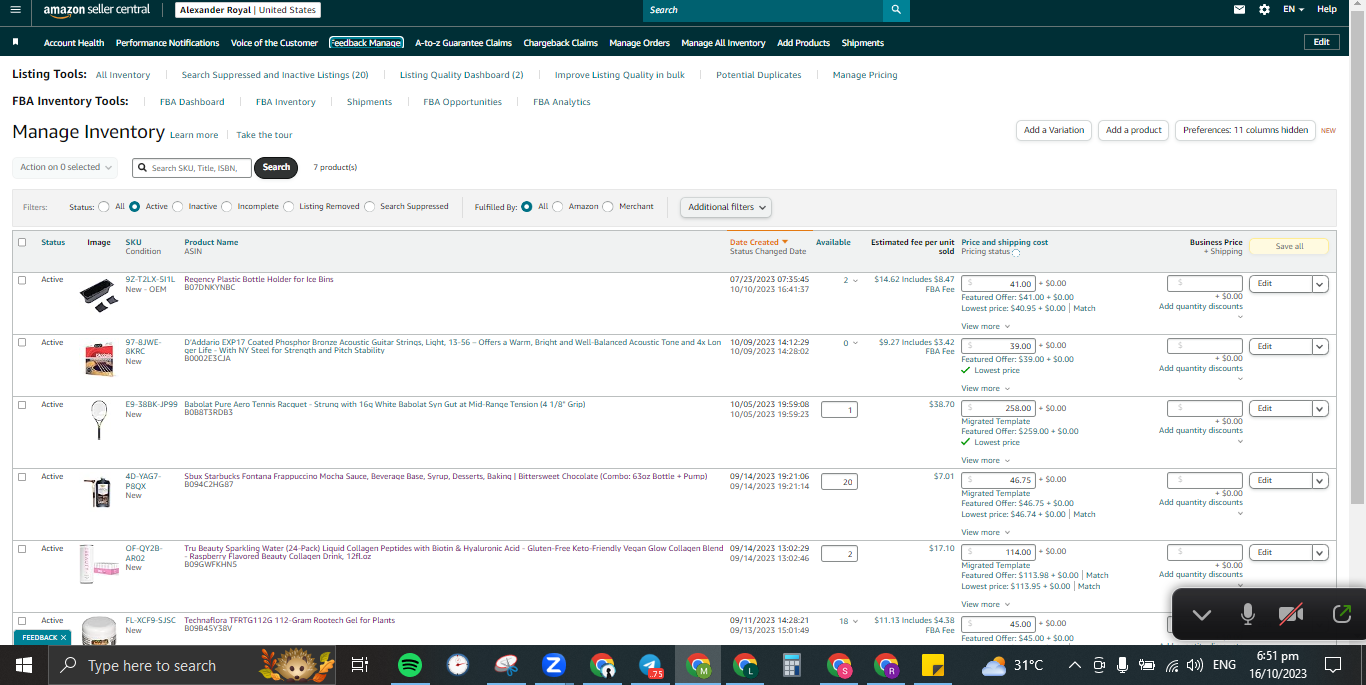1366x685 pixels.
Task: Click the Search SKU, Title, ISBN field
Action: (x=192, y=168)
